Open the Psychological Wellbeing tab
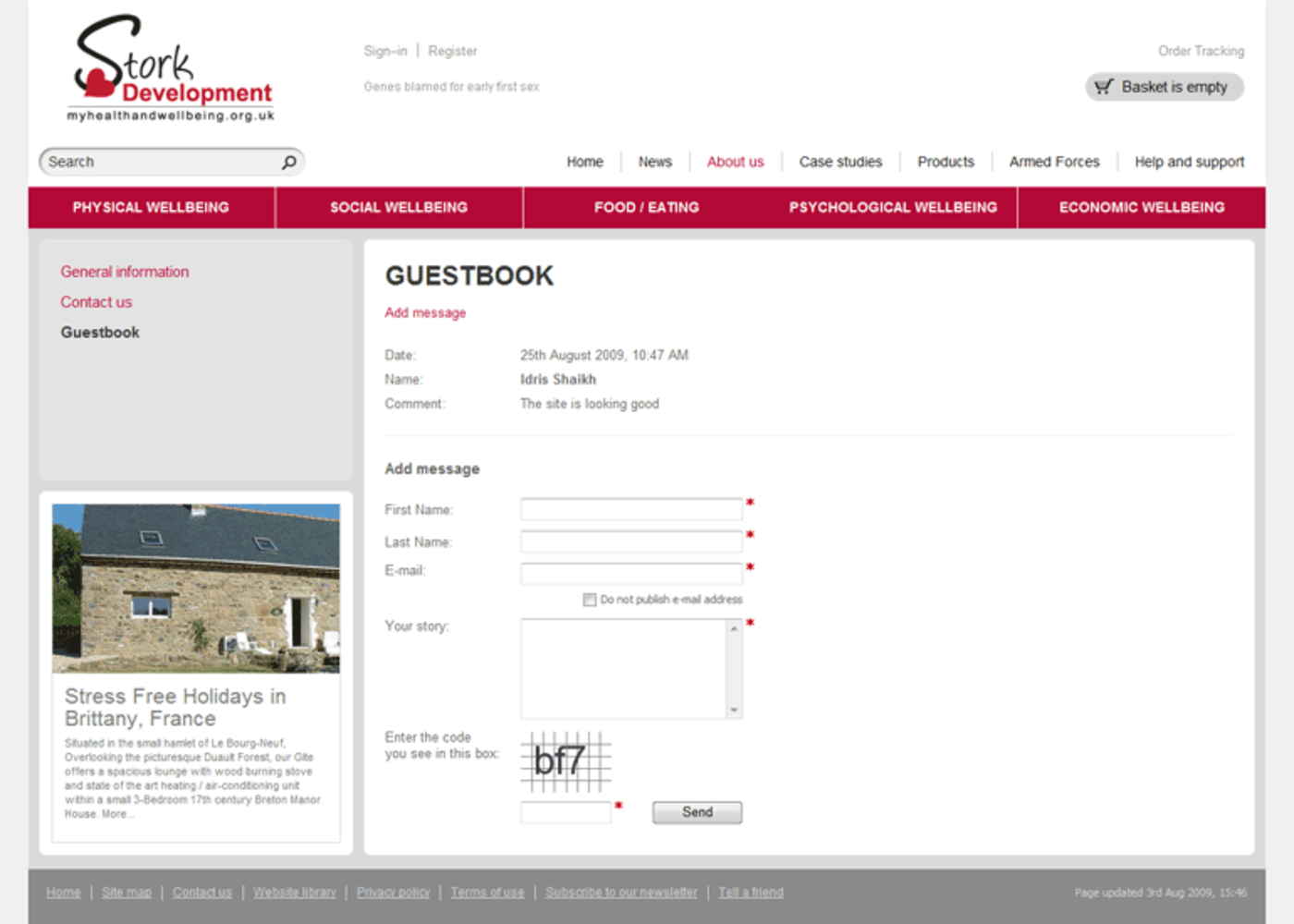 click(893, 208)
